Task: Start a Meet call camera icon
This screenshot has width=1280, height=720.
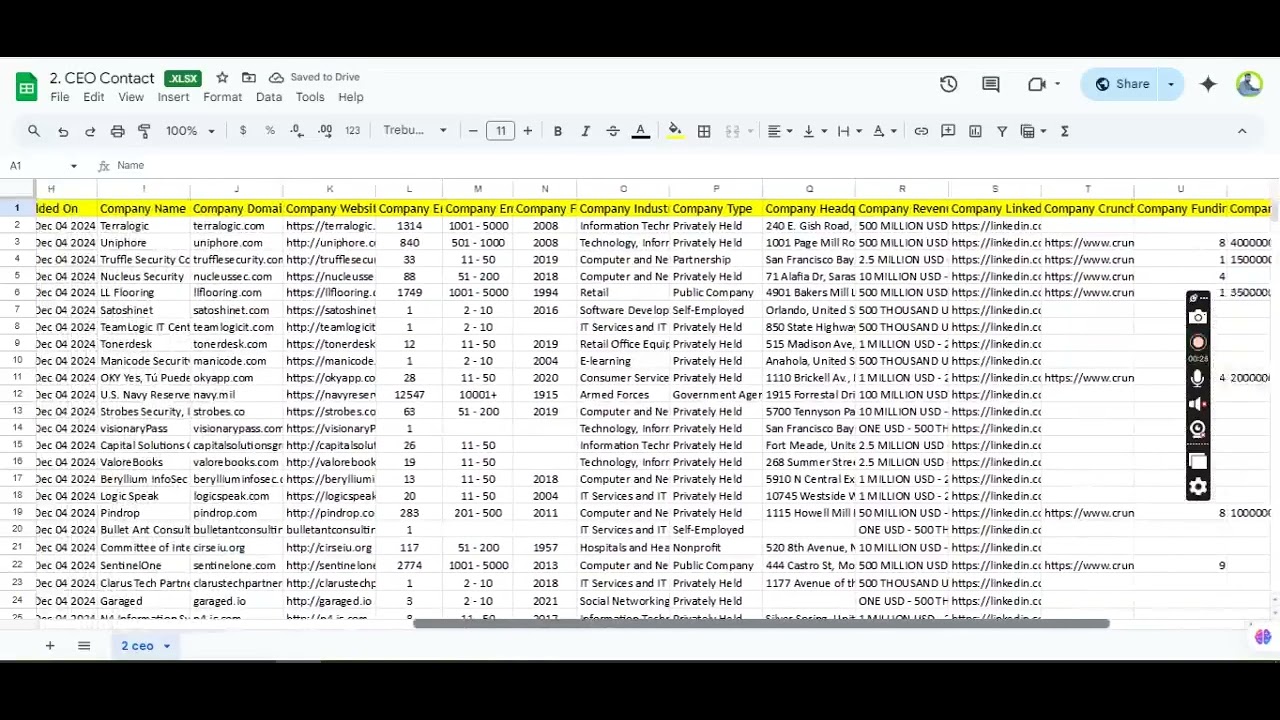Action: pos(1037,84)
